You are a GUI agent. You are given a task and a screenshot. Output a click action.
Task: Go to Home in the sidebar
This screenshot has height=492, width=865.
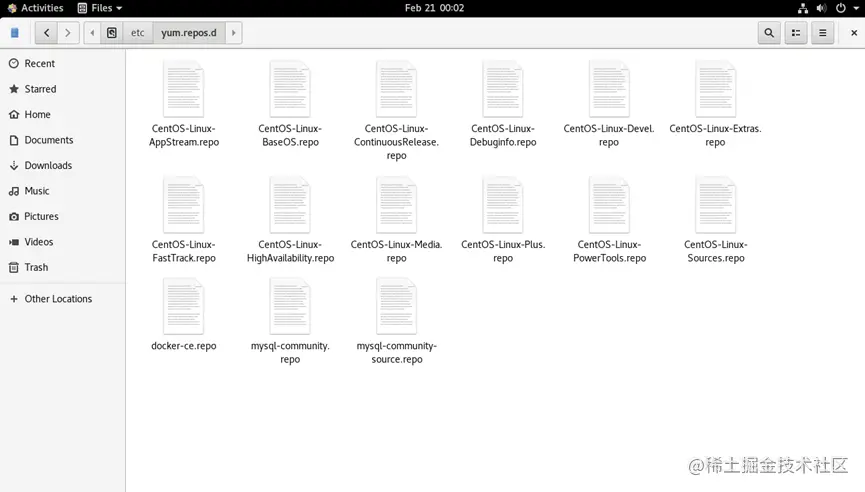click(x=62, y=114)
